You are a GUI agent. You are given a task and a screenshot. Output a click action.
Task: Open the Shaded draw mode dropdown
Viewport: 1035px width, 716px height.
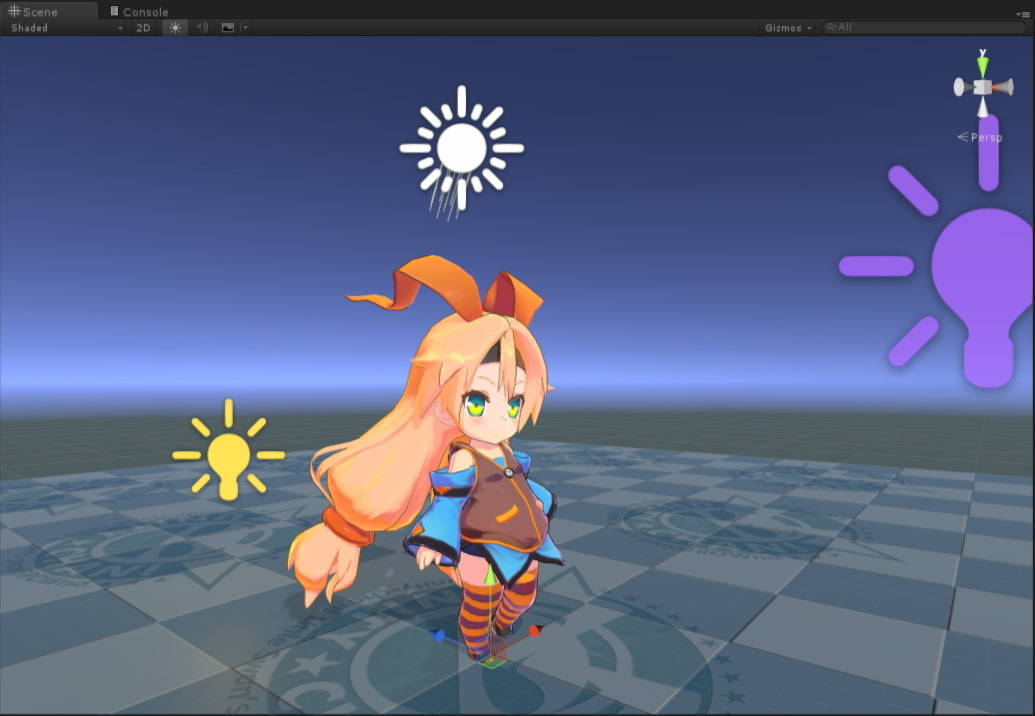coord(66,28)
